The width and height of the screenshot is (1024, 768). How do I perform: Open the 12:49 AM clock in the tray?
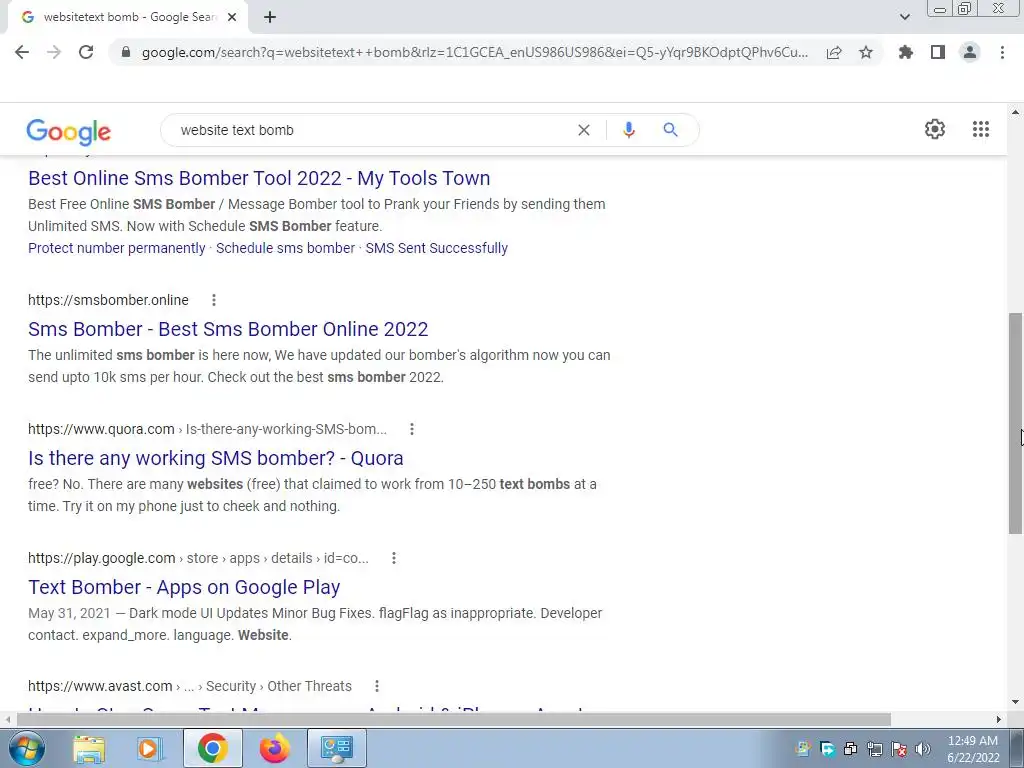click(x=972, y=749)
